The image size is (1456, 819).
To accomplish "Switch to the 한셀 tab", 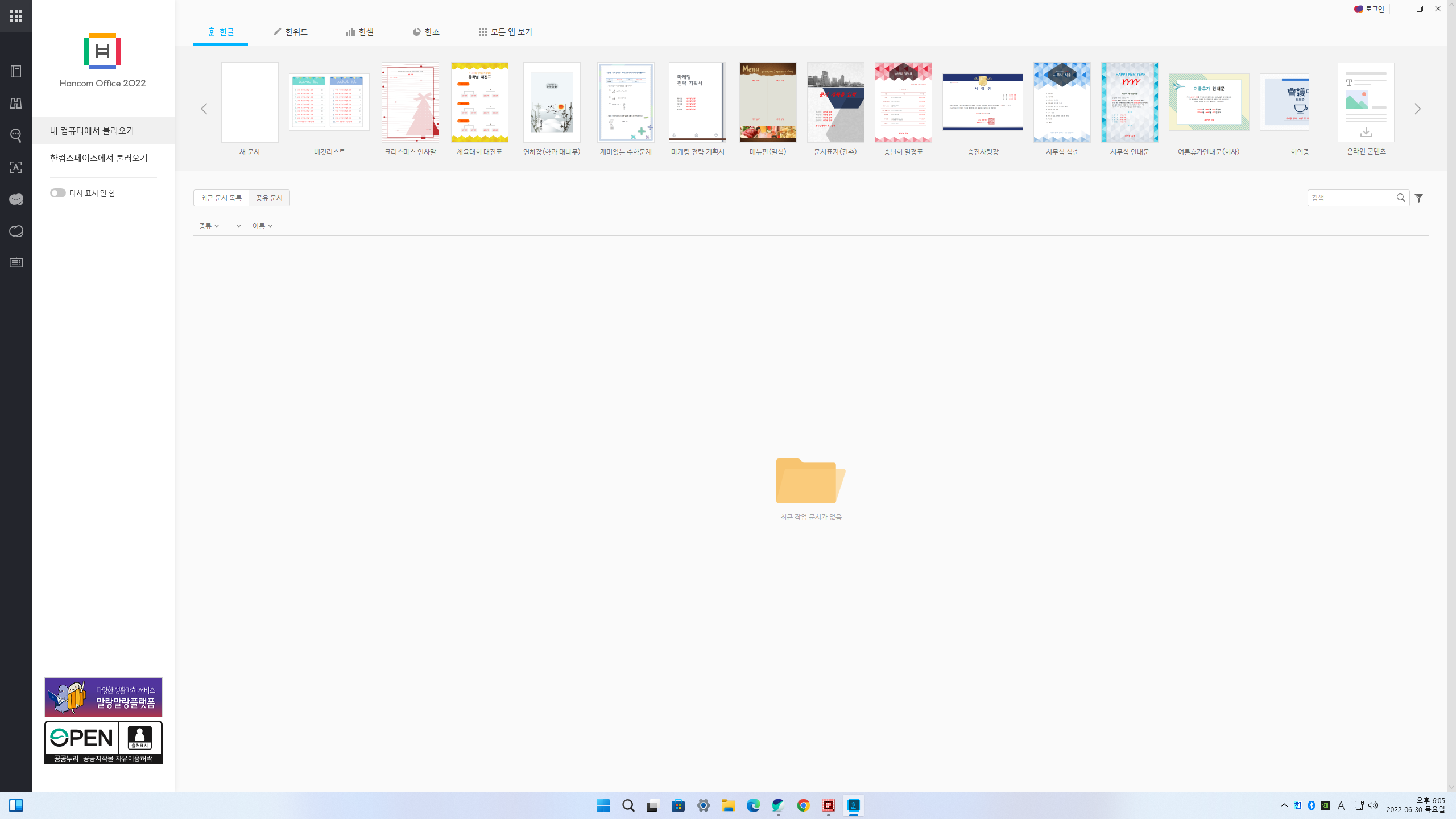I will point(360,32).
